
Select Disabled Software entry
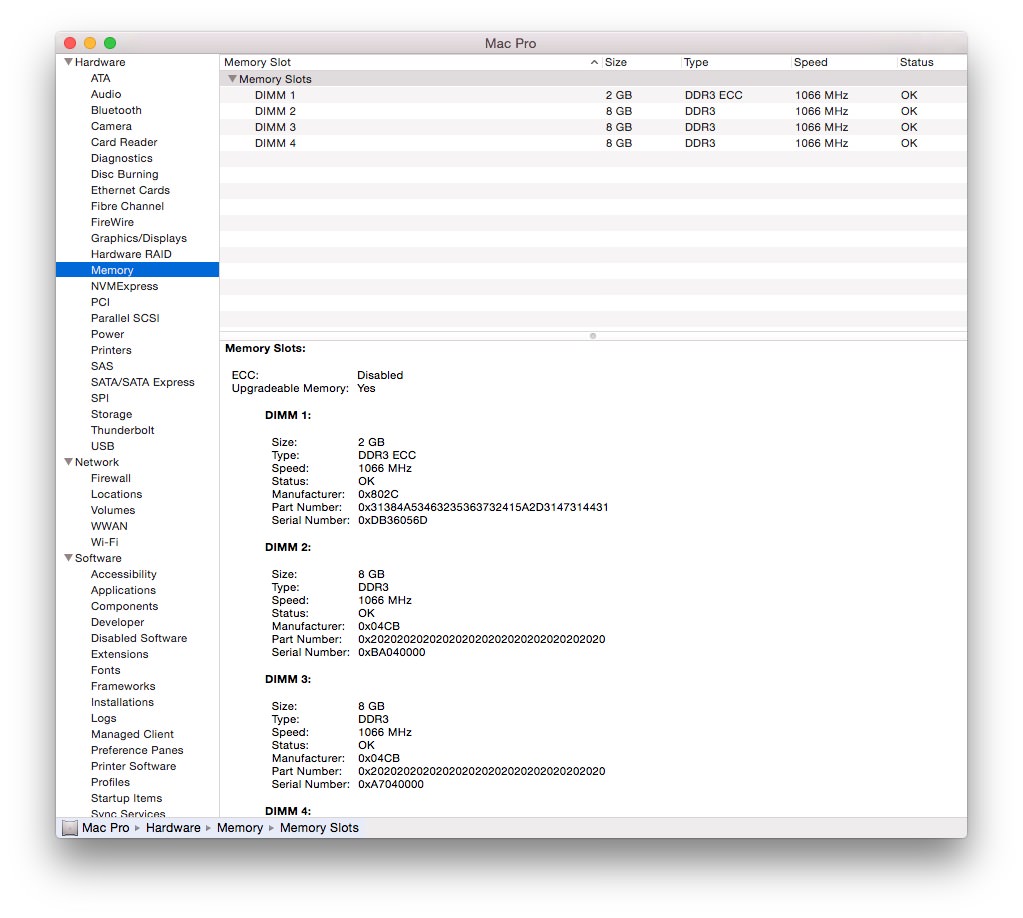(x=139, y=637)
